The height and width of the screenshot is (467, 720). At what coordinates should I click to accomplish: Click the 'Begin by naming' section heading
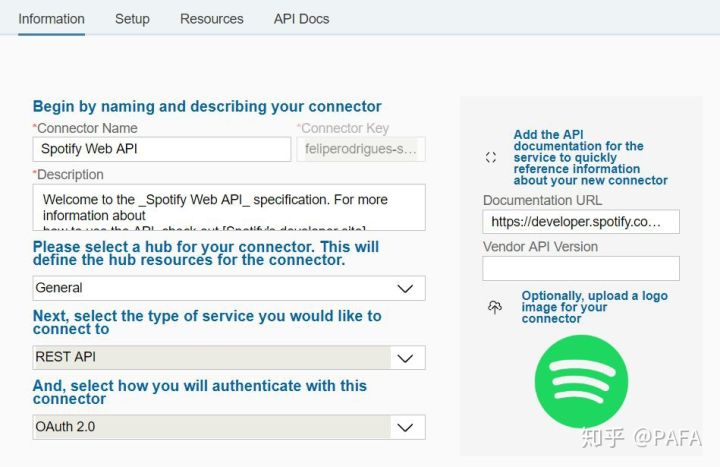[x=207, y=106]
